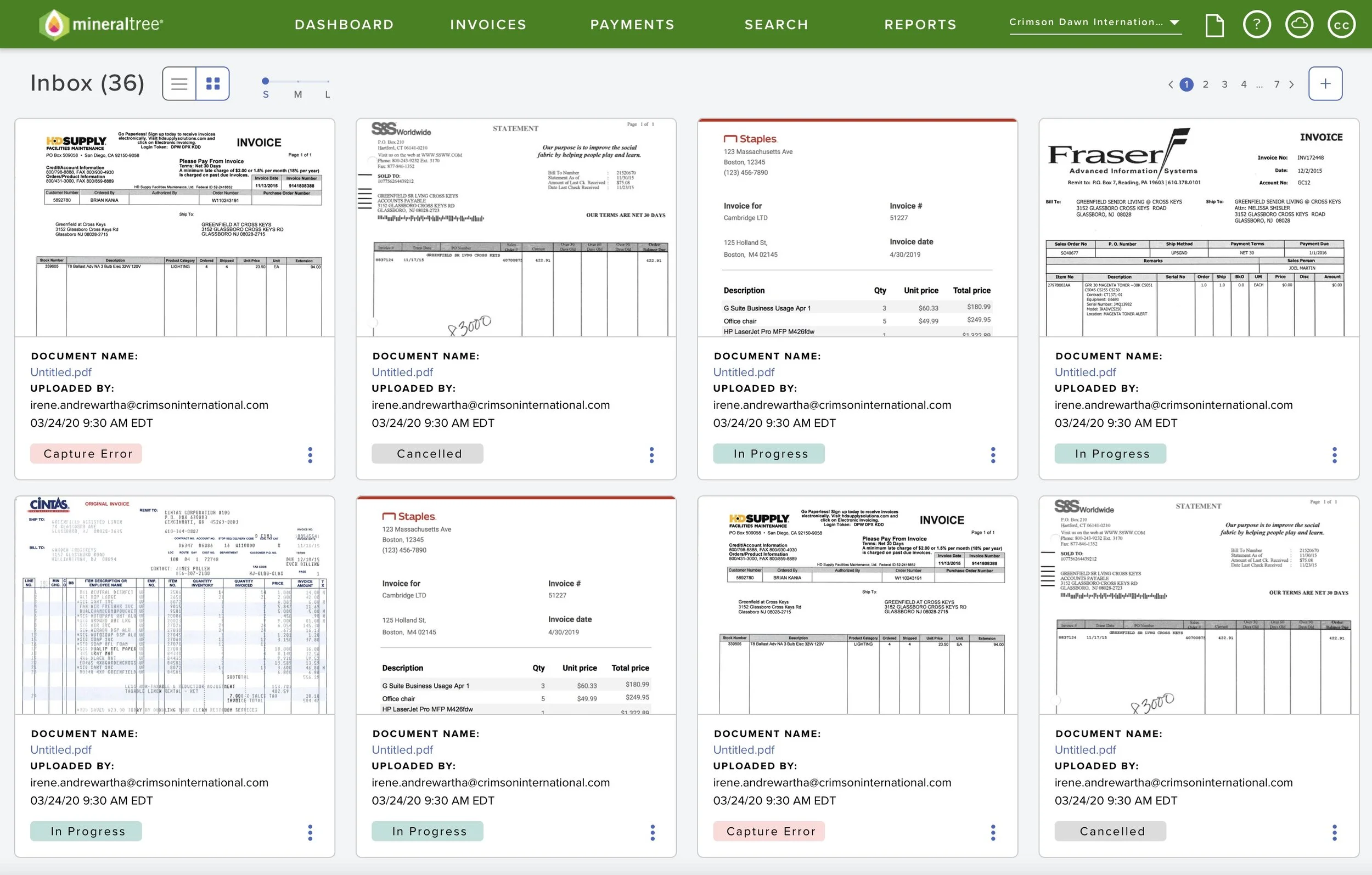Jump to page 7 in pagination
Screen dimensions: 1372x875
click(x=1277, y=84)
